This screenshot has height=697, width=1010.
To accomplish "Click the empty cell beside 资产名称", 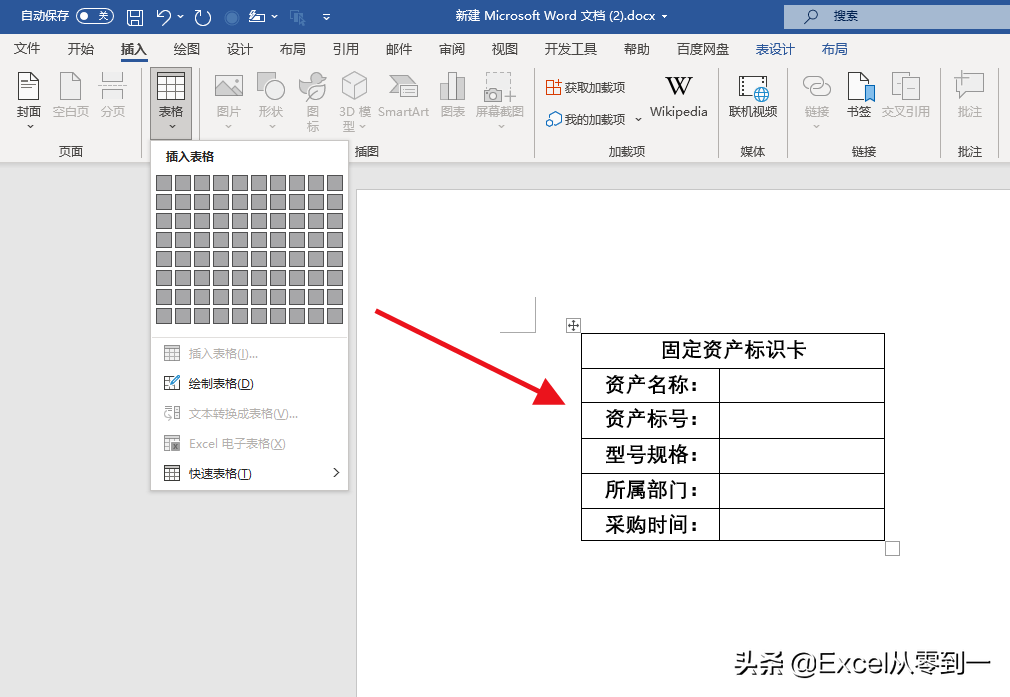I will coord(802,385).
